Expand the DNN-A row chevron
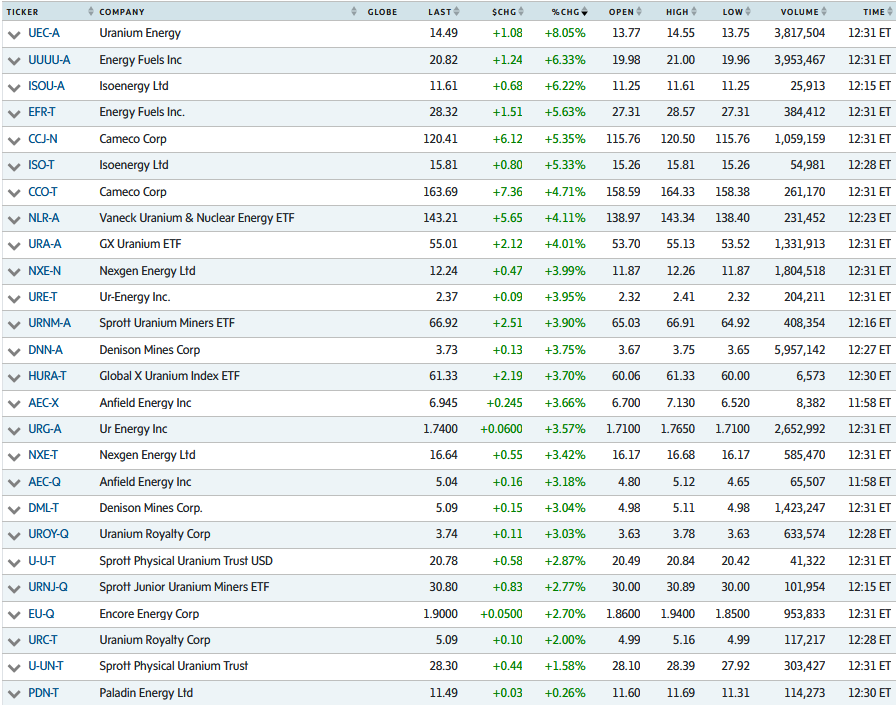896x705 pixels. pos(14,351)
